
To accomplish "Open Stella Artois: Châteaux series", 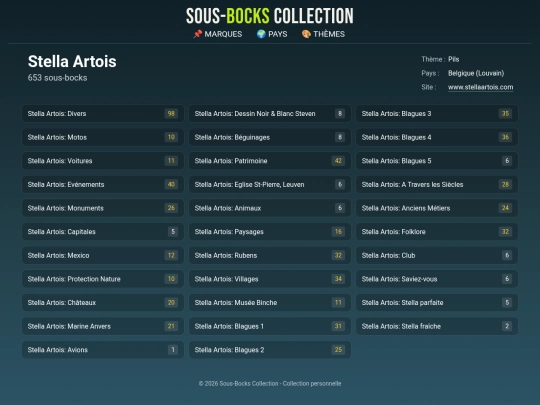I will pos(103,303).
